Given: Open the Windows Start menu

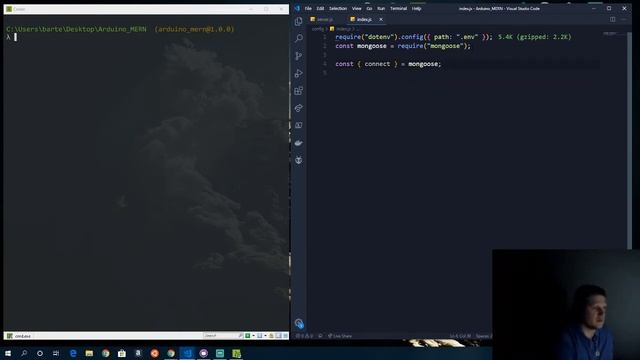Looking at the screenshot, I should point(8,353).
